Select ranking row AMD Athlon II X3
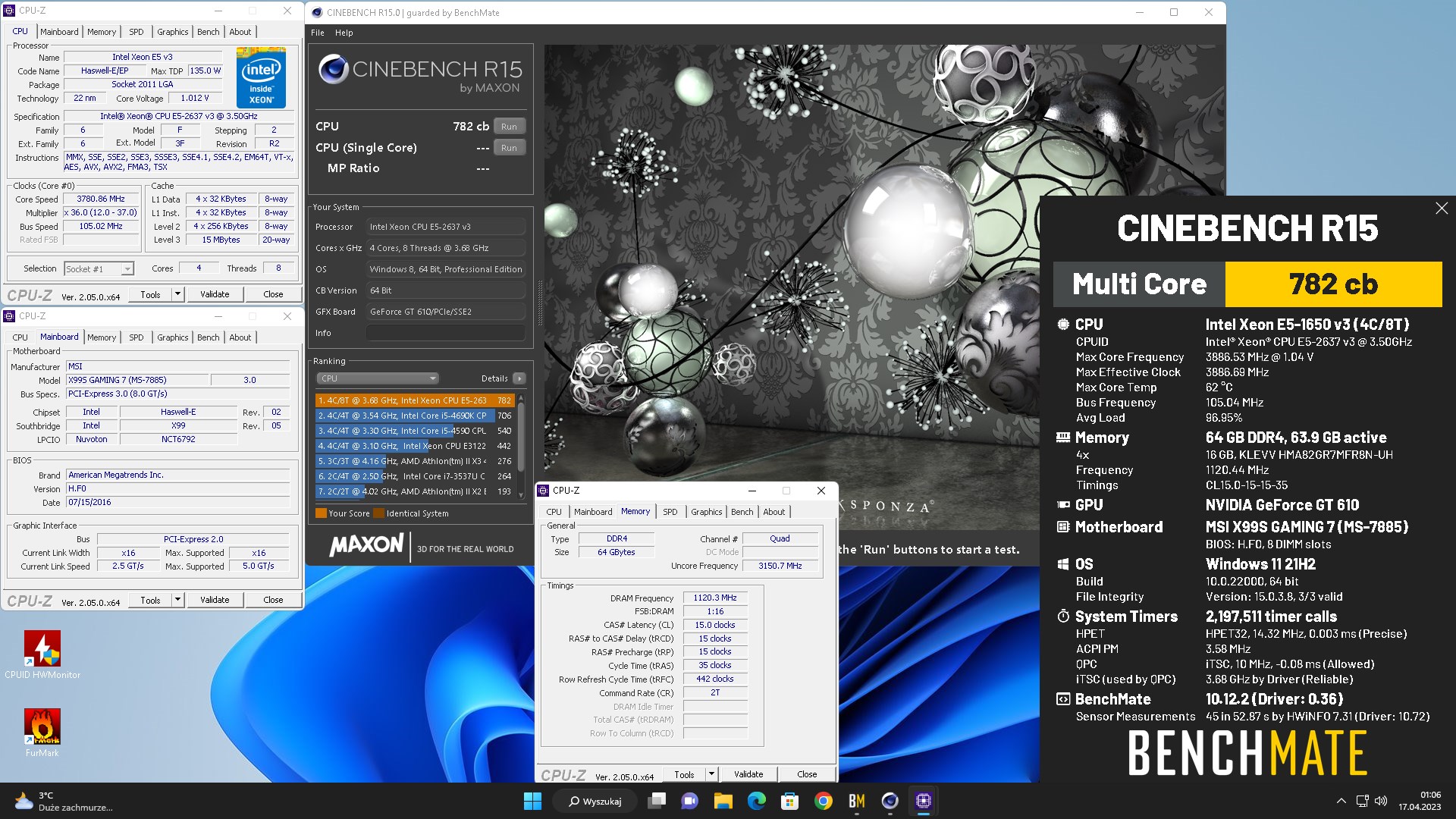This screenshot has height=819, width=1456. point(414,461)
